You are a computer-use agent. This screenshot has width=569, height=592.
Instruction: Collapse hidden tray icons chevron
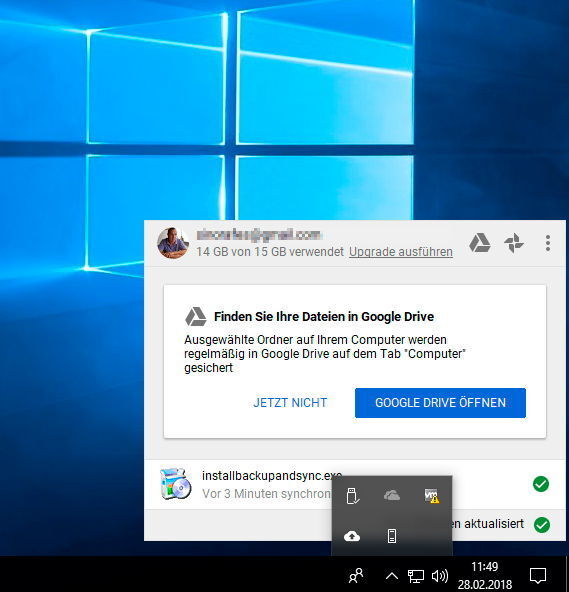(392, 576)
